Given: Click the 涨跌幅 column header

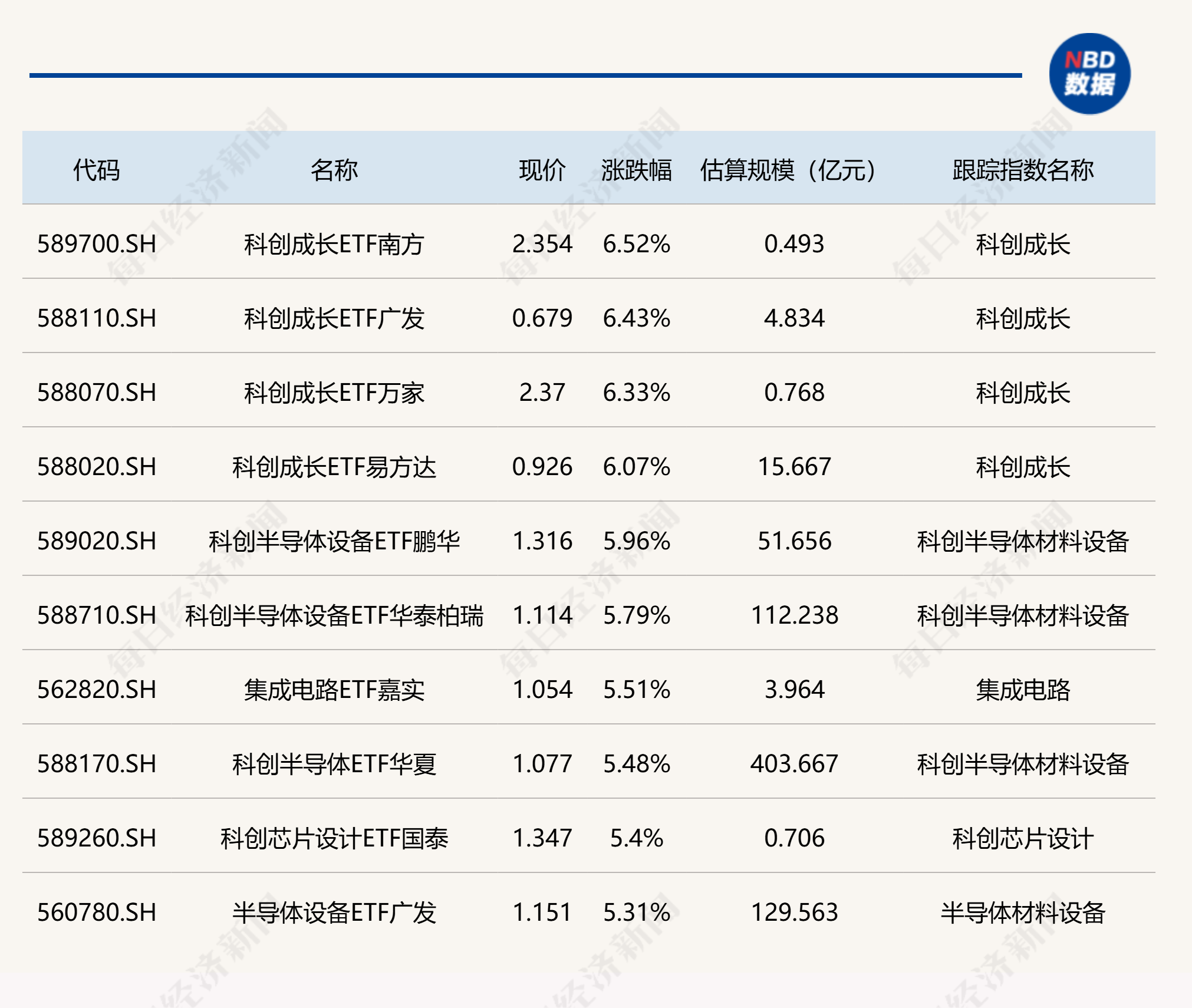Looking at the screenshot, I should (x=637, y=170).
